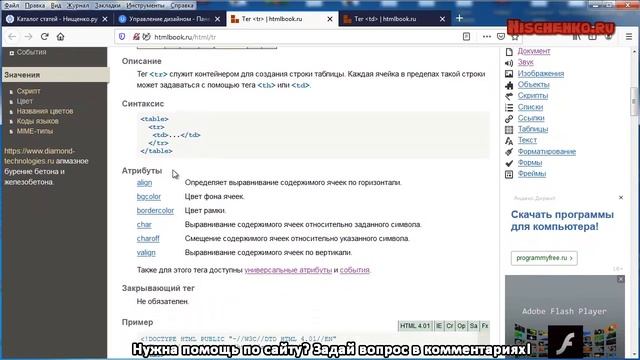Image resolution: width=640 pixels, height=360 pixels.
Task: Open the charoff attribute link
Action: click(148, 238)
